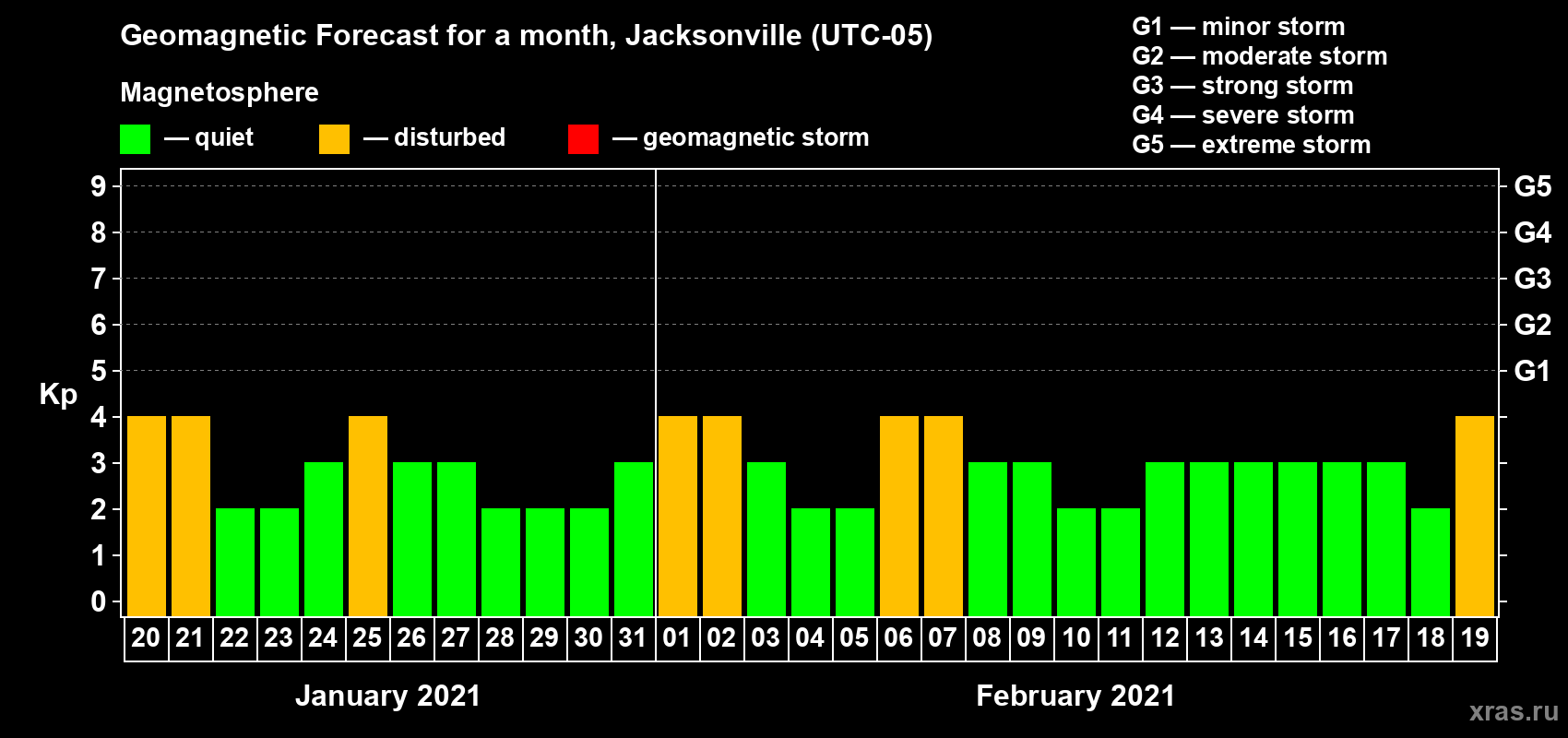Select the January 22 green bar
This screenshot has width=1568, height=738.
[235, 563]
